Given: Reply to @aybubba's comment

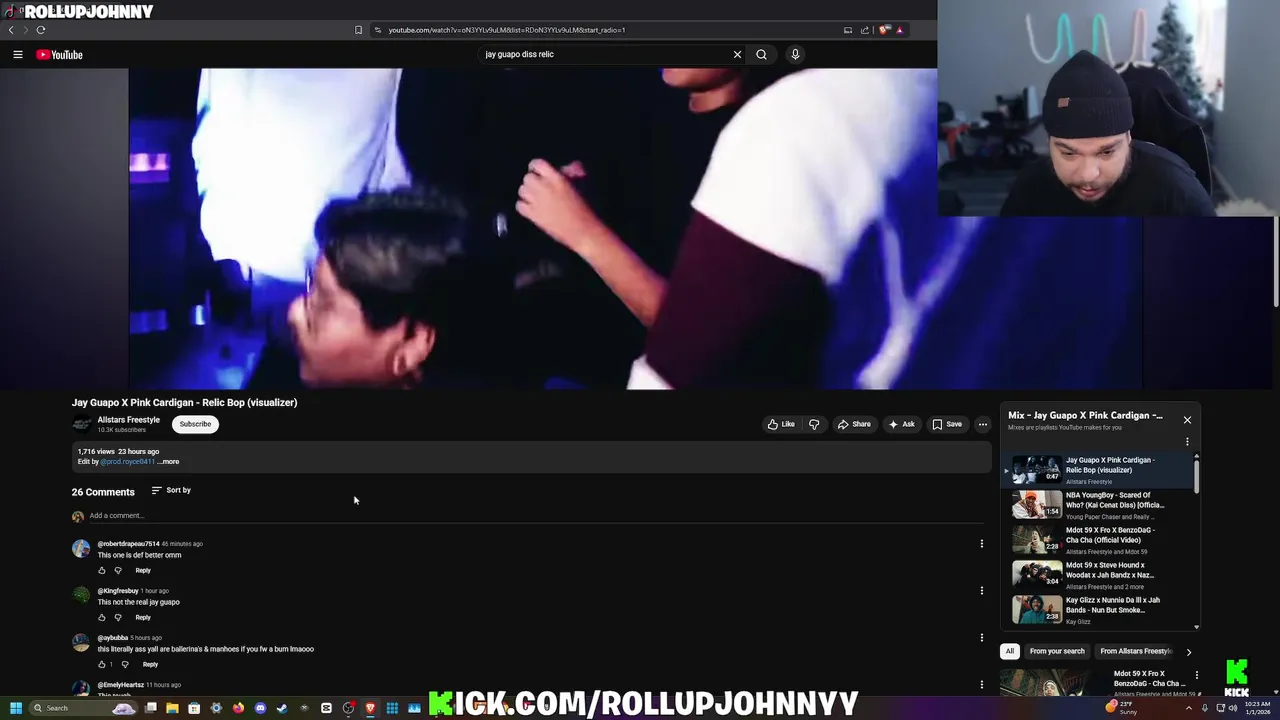Looking at the screenshot, I should point(150,665).
